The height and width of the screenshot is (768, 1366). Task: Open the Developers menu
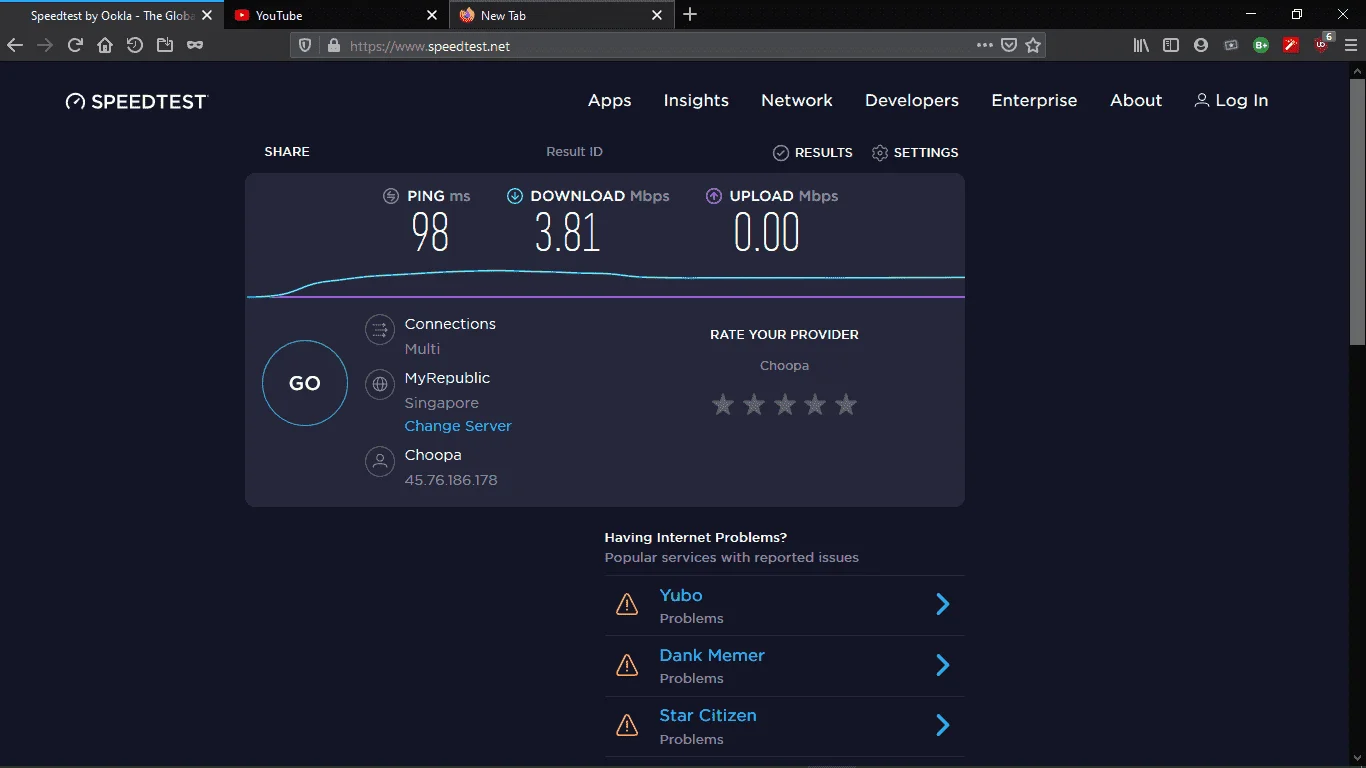[x=912, y=101]
